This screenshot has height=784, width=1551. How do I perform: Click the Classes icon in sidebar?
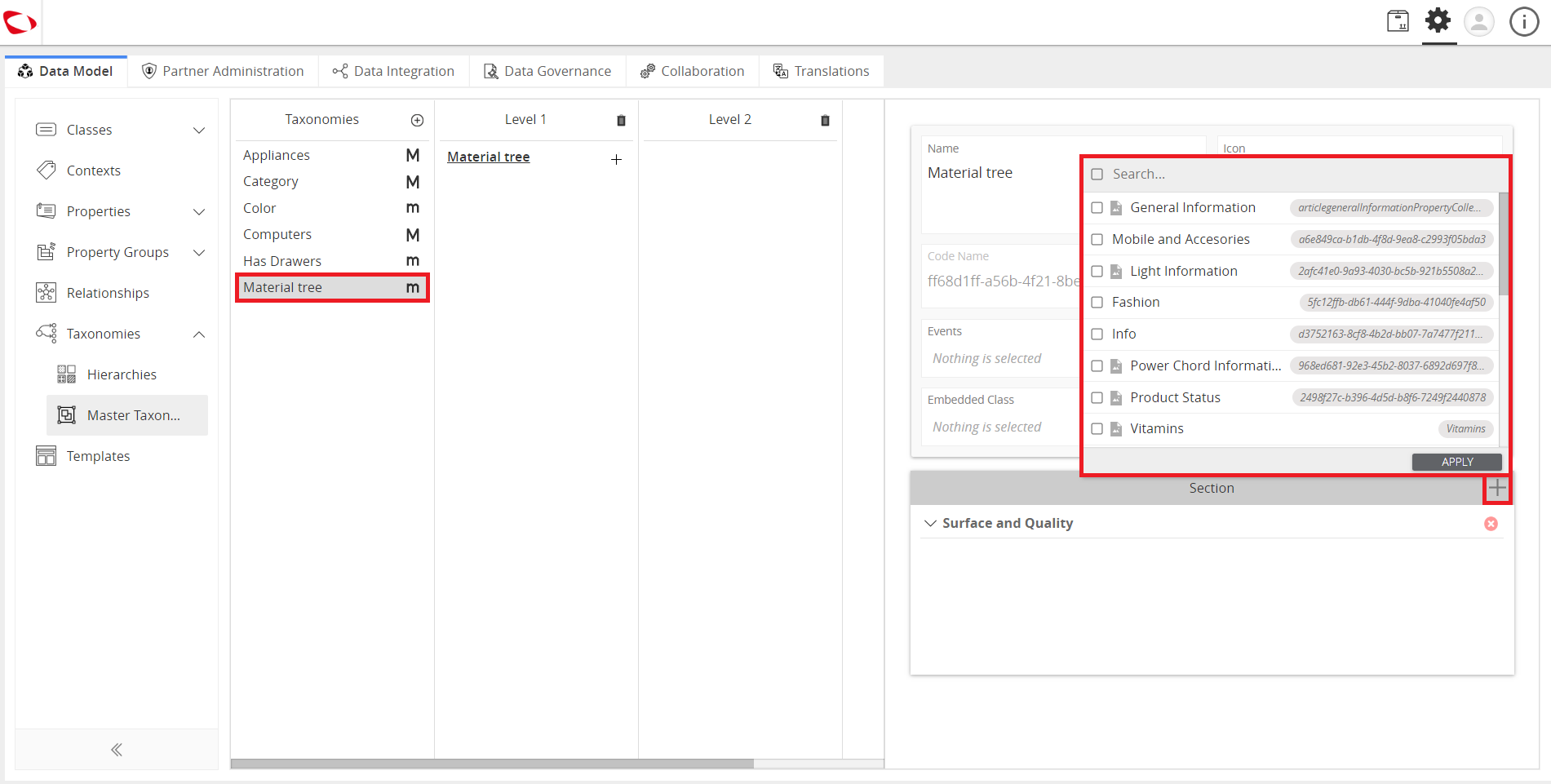pos(46,130)
